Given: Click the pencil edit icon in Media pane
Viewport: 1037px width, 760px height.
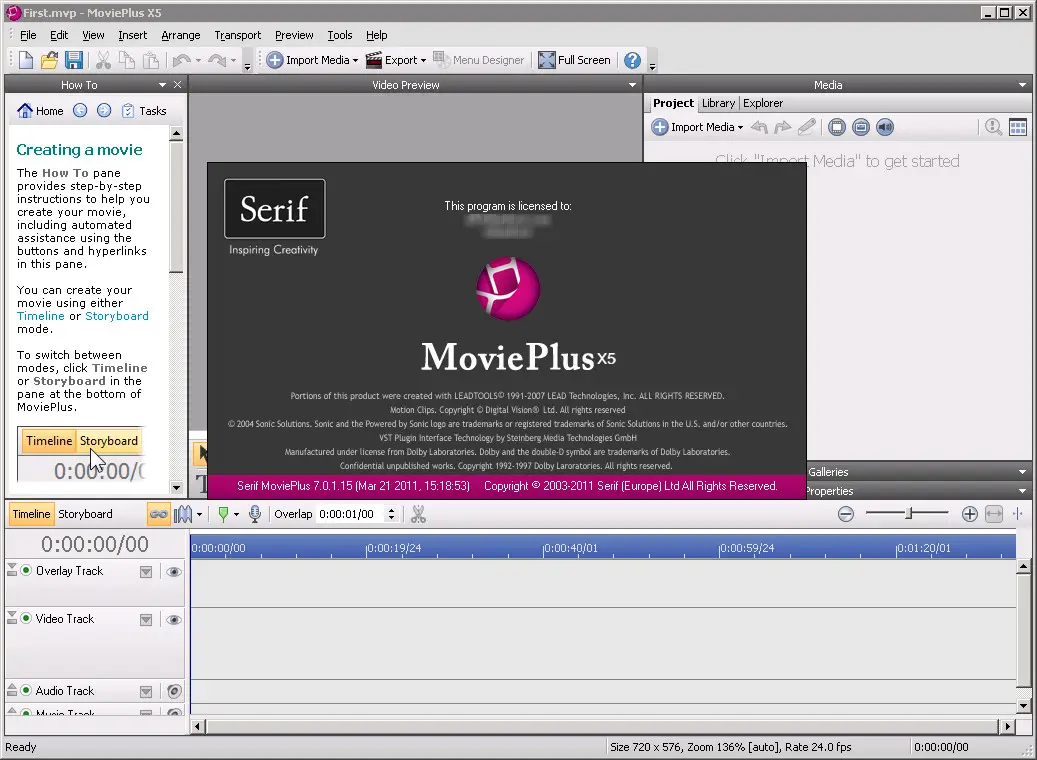Looking at the screenshot, I should coord(806,127).
